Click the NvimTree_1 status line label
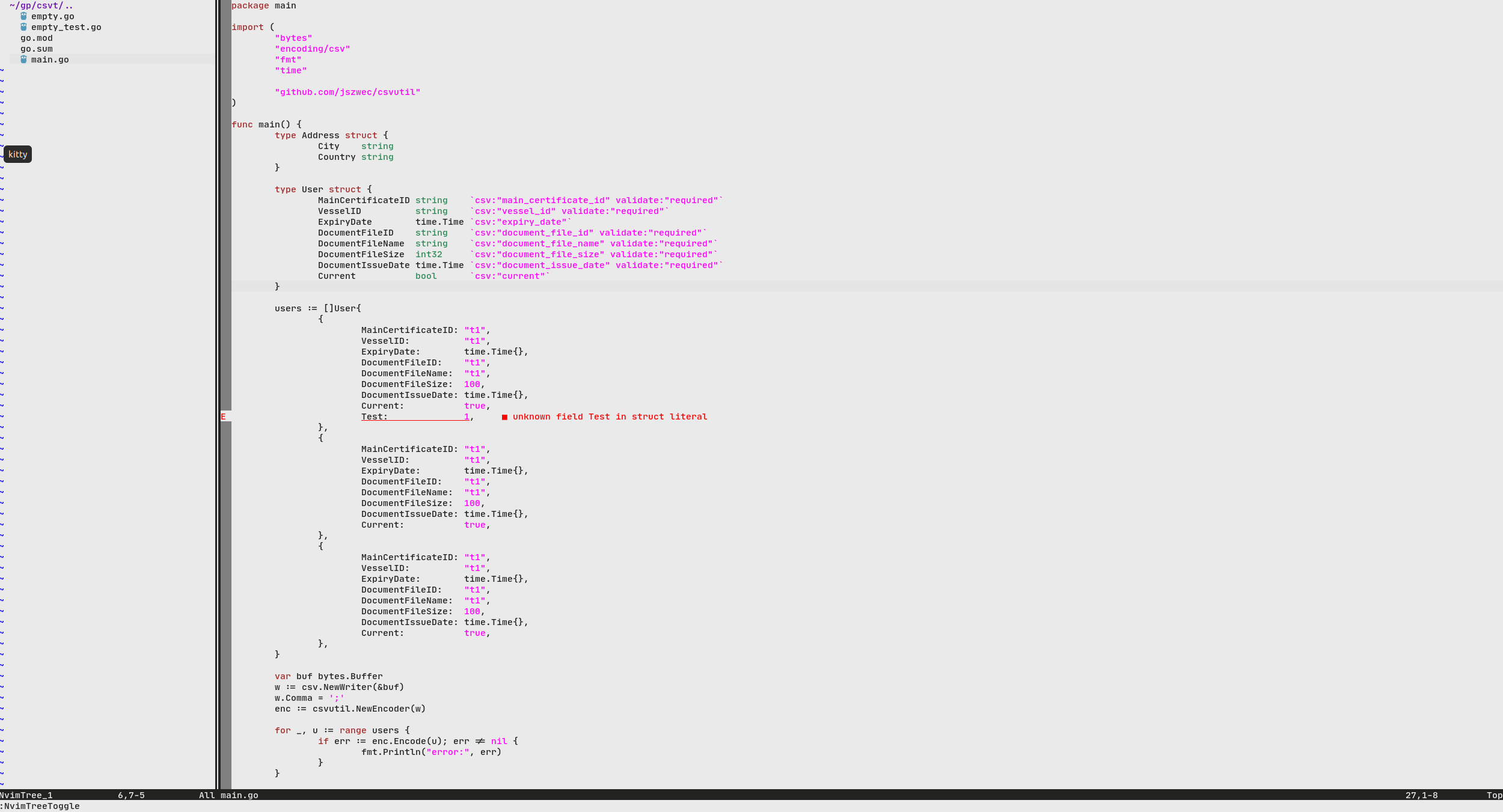 pos(26,795)
